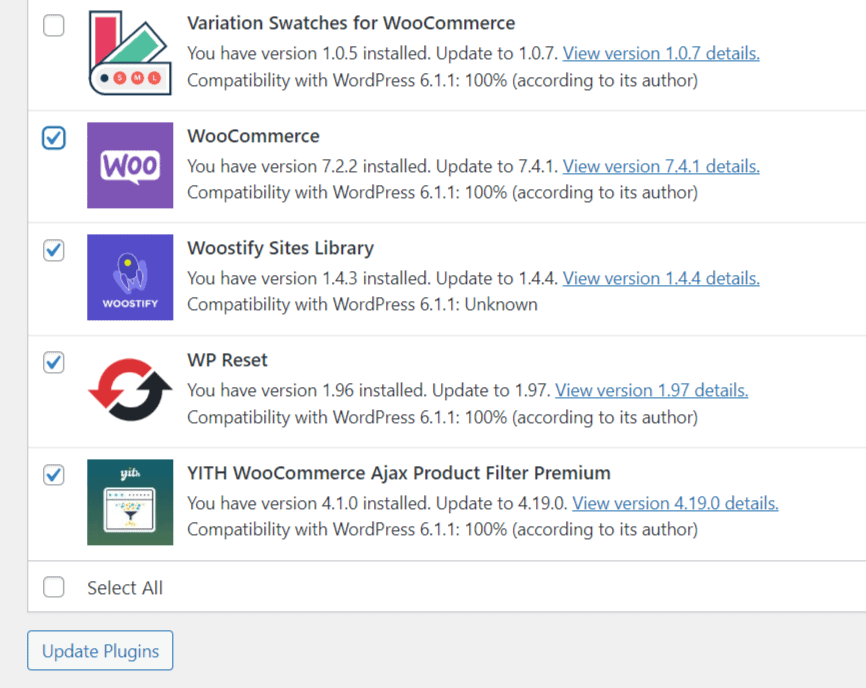The height and width of the screenshot is (688, 866).
Task: Open View version 1.97 details link
Action: coord(652,390)
